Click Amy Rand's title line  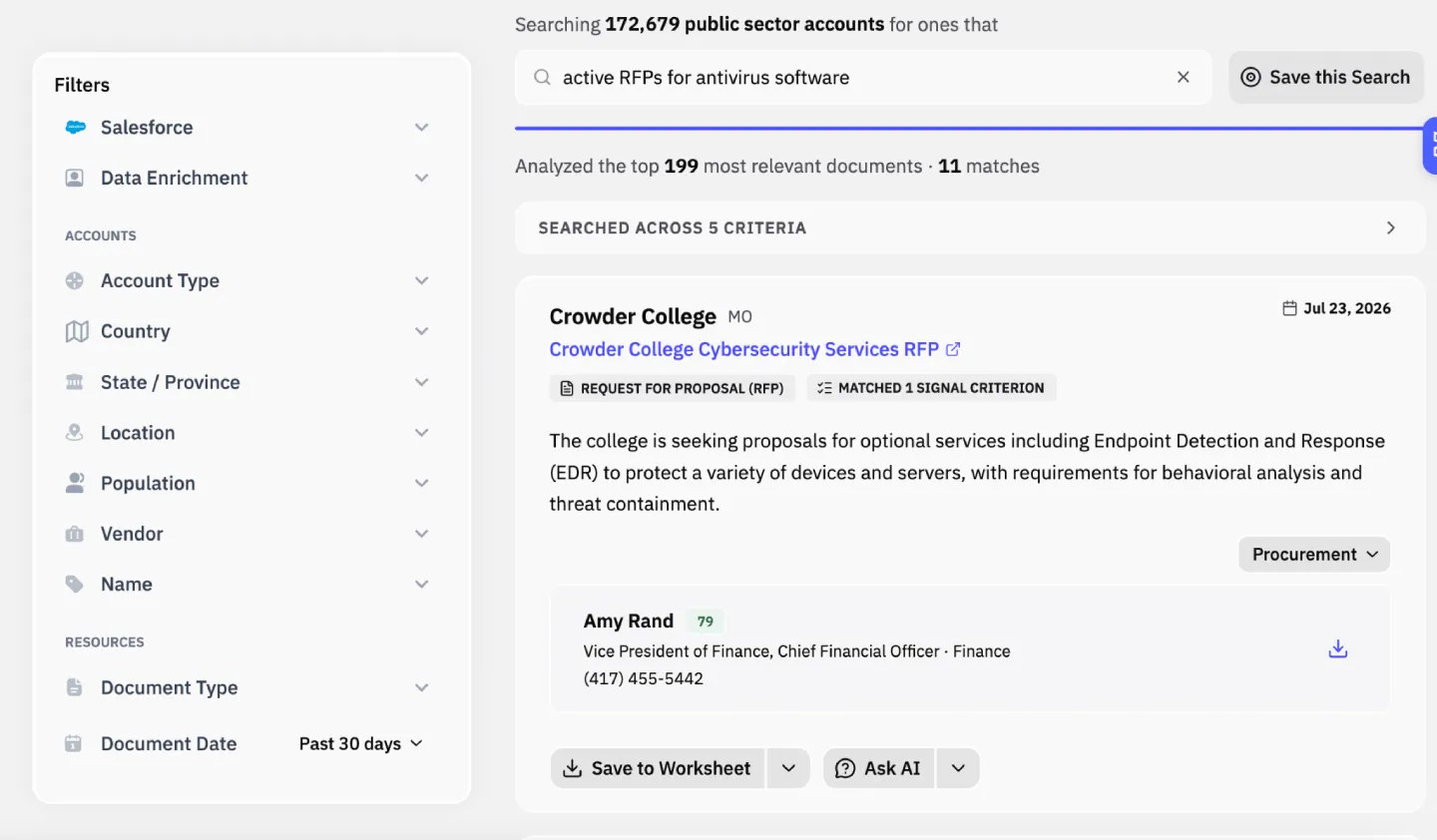coord(797,651)
